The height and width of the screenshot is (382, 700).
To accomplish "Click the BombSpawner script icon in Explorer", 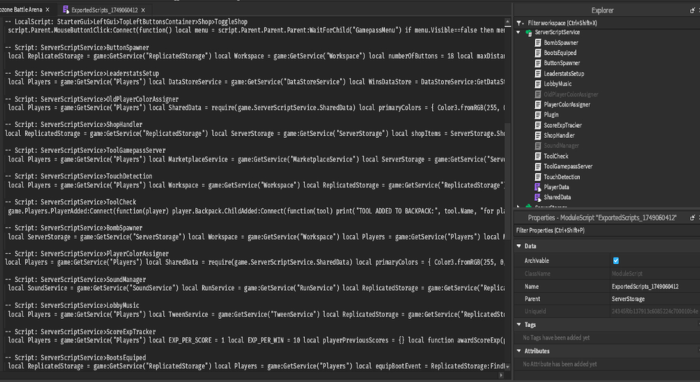I will pyautogui.click(x=538, y=43).
